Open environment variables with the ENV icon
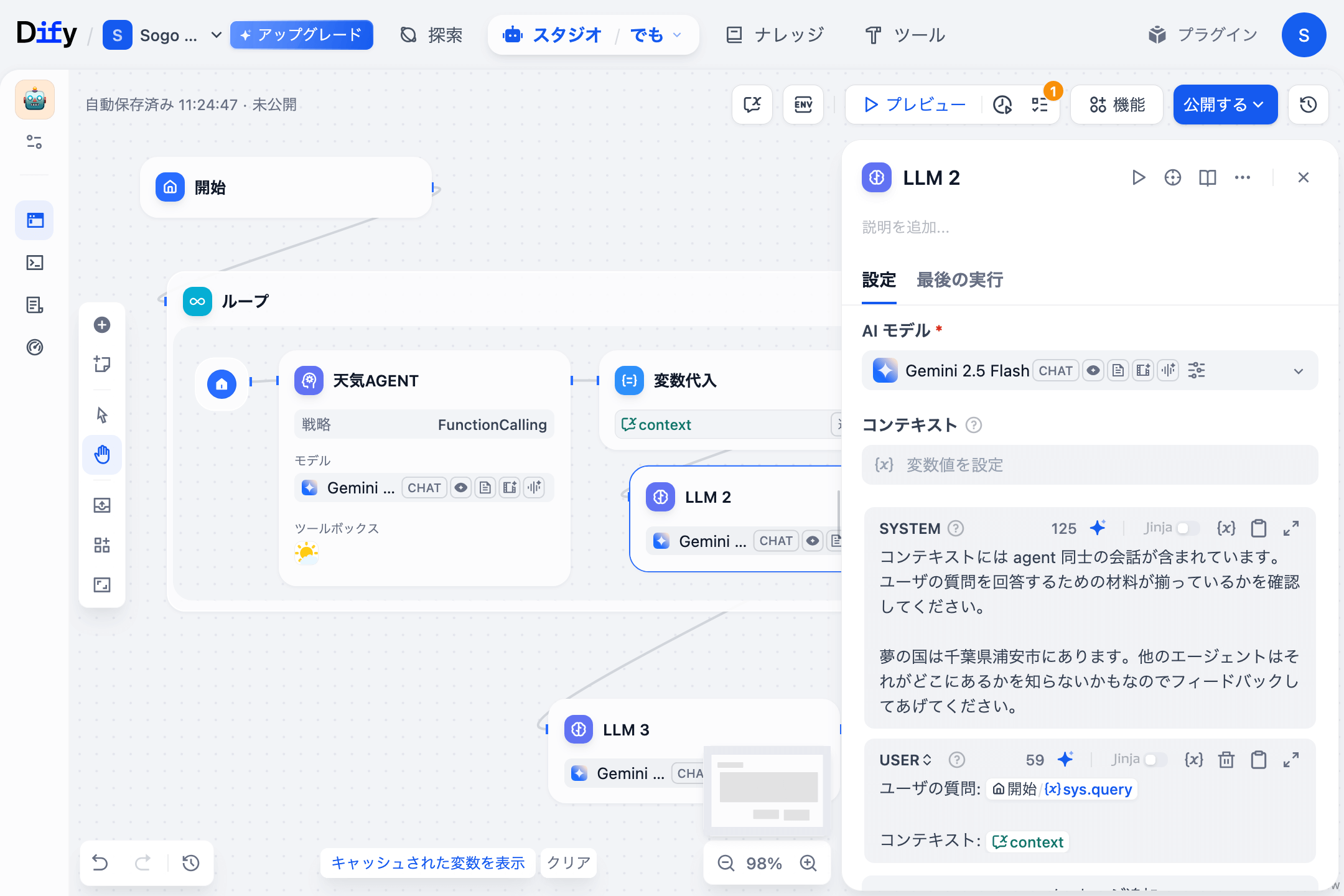Screen dimensions: 1344x896 click(803, 105)
